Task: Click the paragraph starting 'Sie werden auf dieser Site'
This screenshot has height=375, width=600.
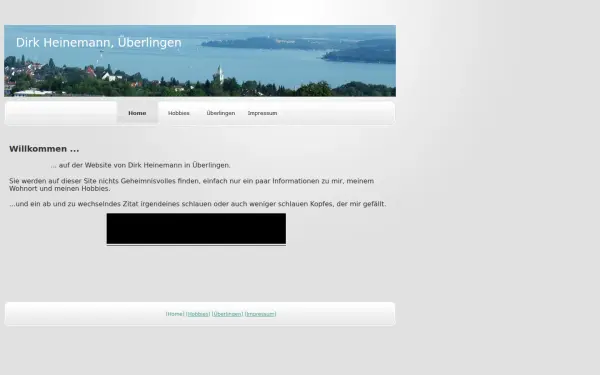Action: click(191, 184)
